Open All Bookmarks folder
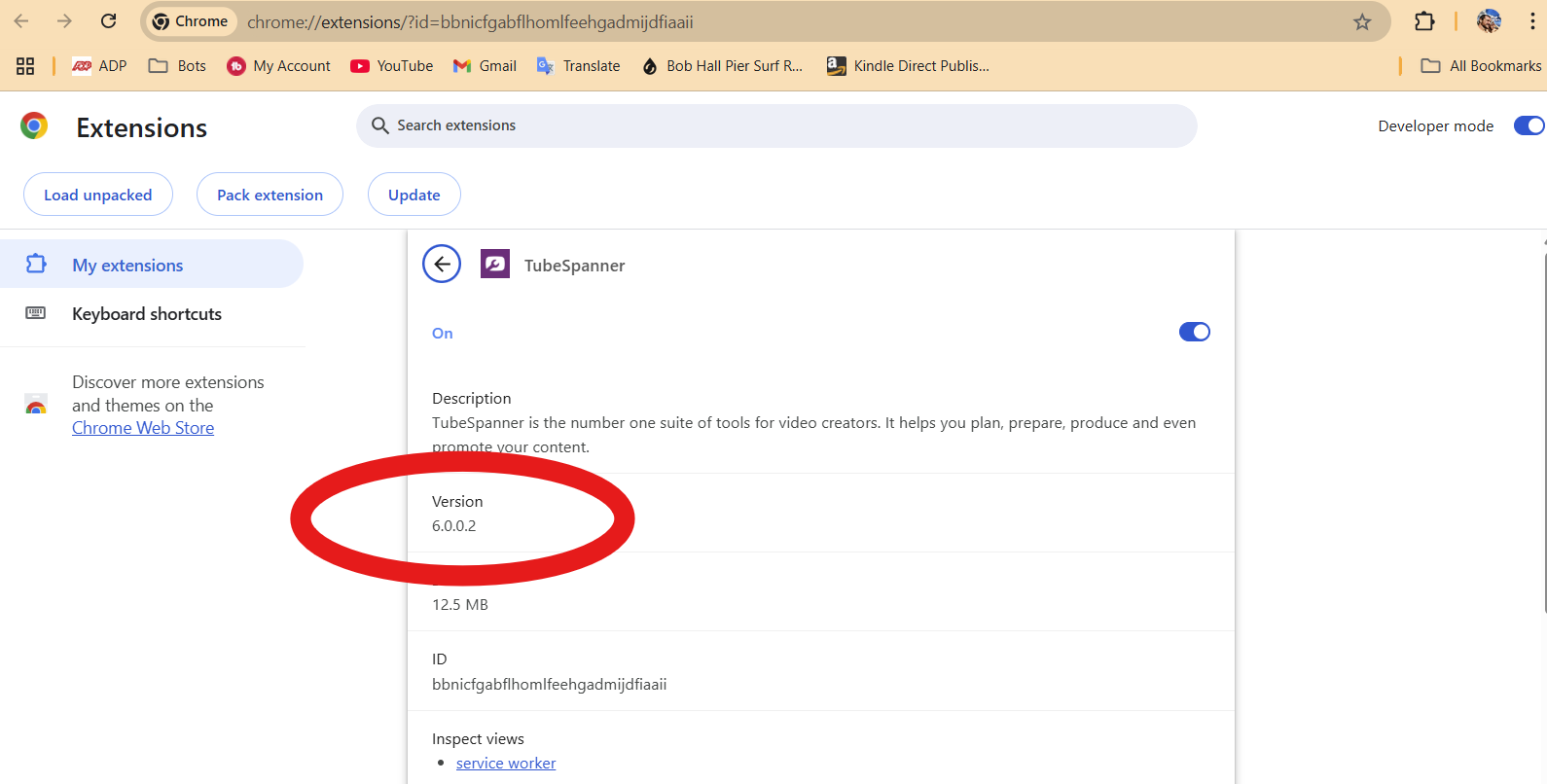The width and height of the screenshot is (1547, 784). [1481, 66]
